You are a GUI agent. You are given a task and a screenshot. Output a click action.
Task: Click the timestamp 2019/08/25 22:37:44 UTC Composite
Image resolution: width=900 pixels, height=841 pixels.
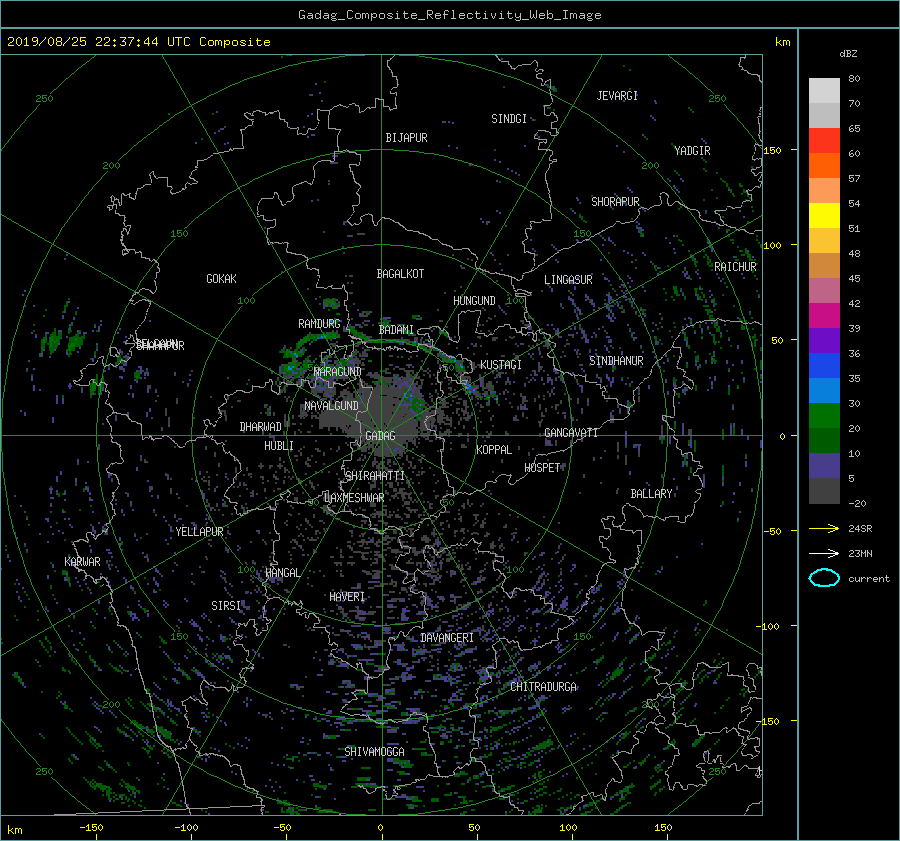point(138,42)
